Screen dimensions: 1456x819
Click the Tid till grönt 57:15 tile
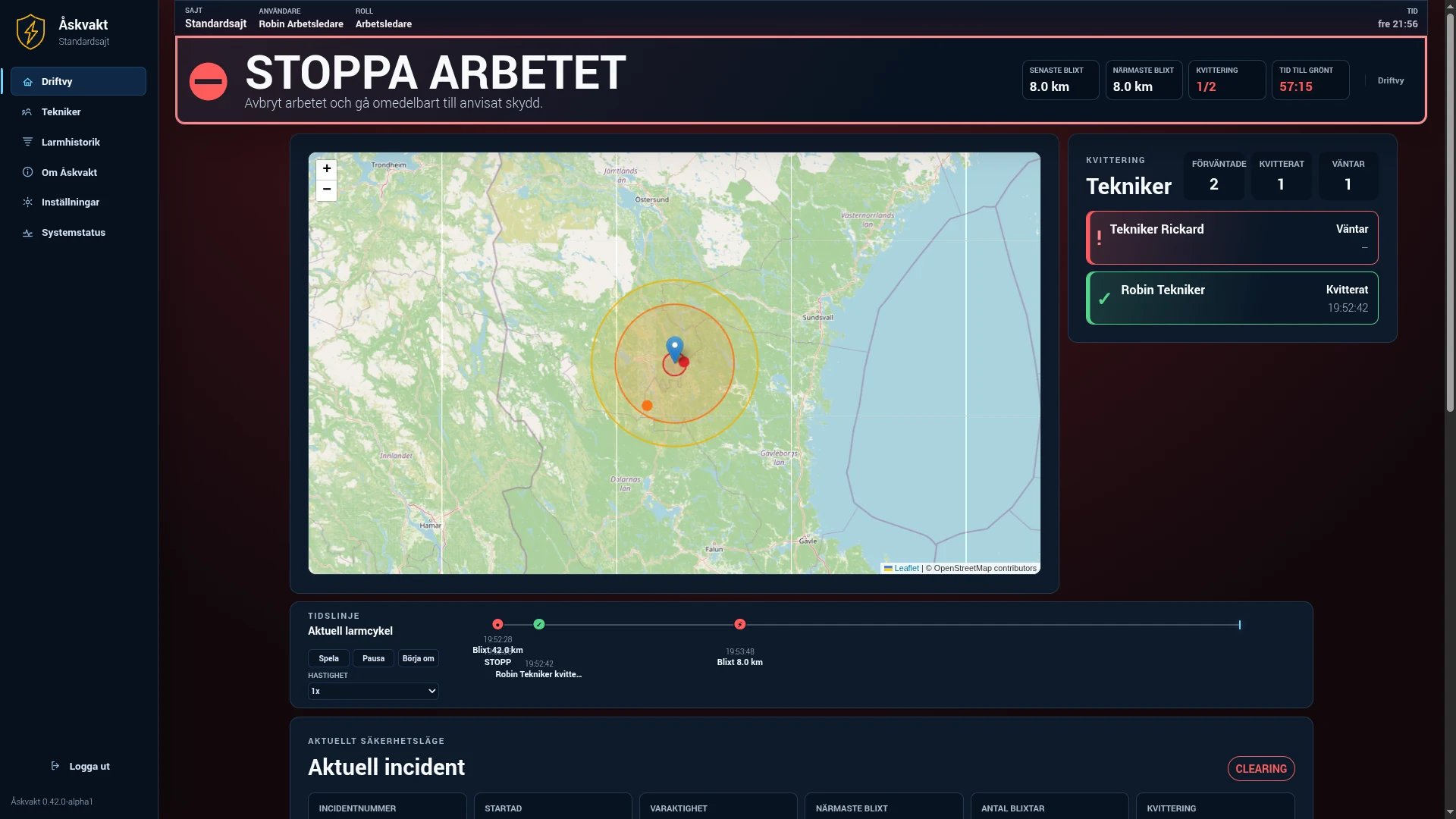[x=1310, y=80]
